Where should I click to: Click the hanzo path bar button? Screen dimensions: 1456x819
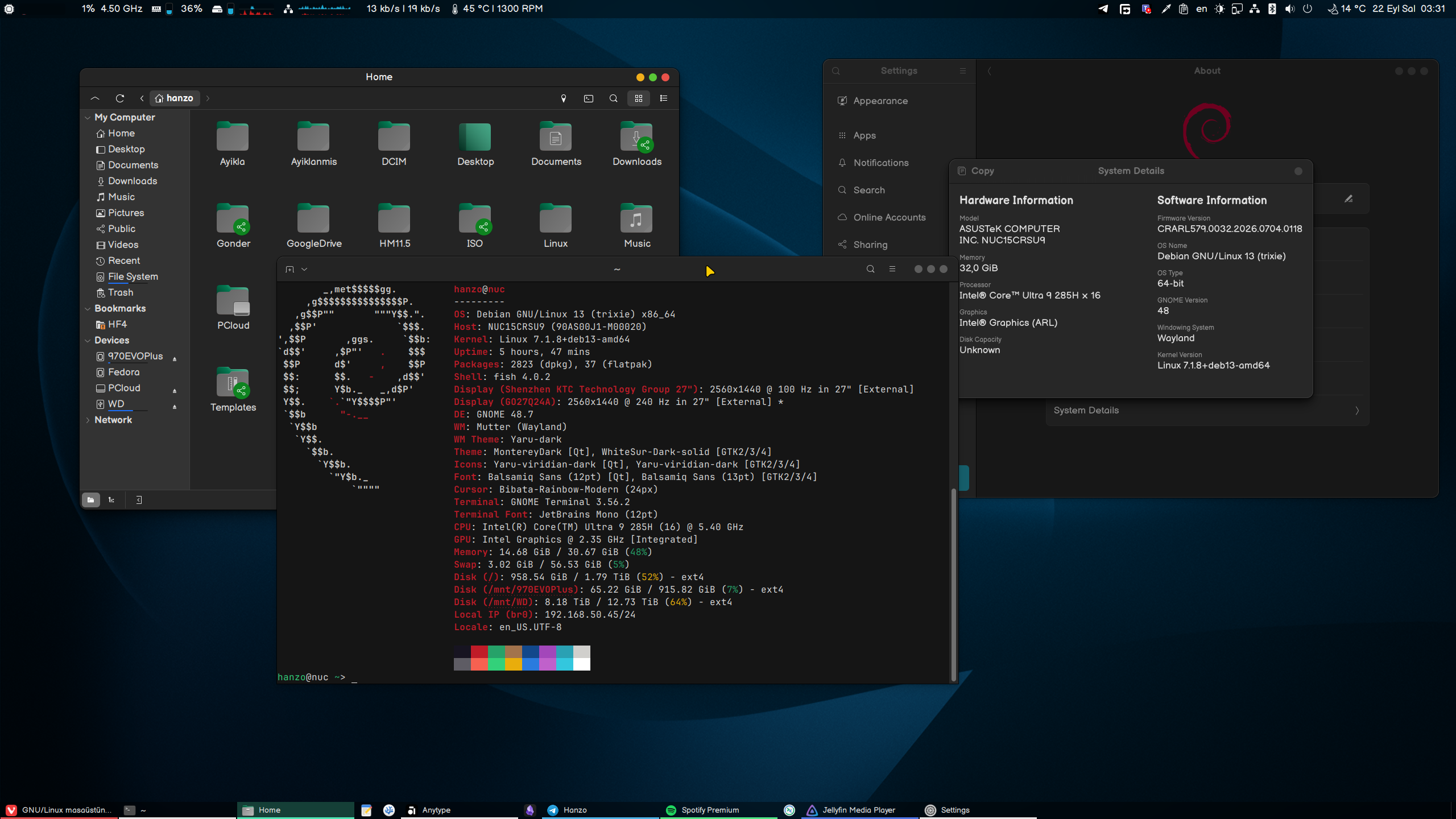(175, 98)
